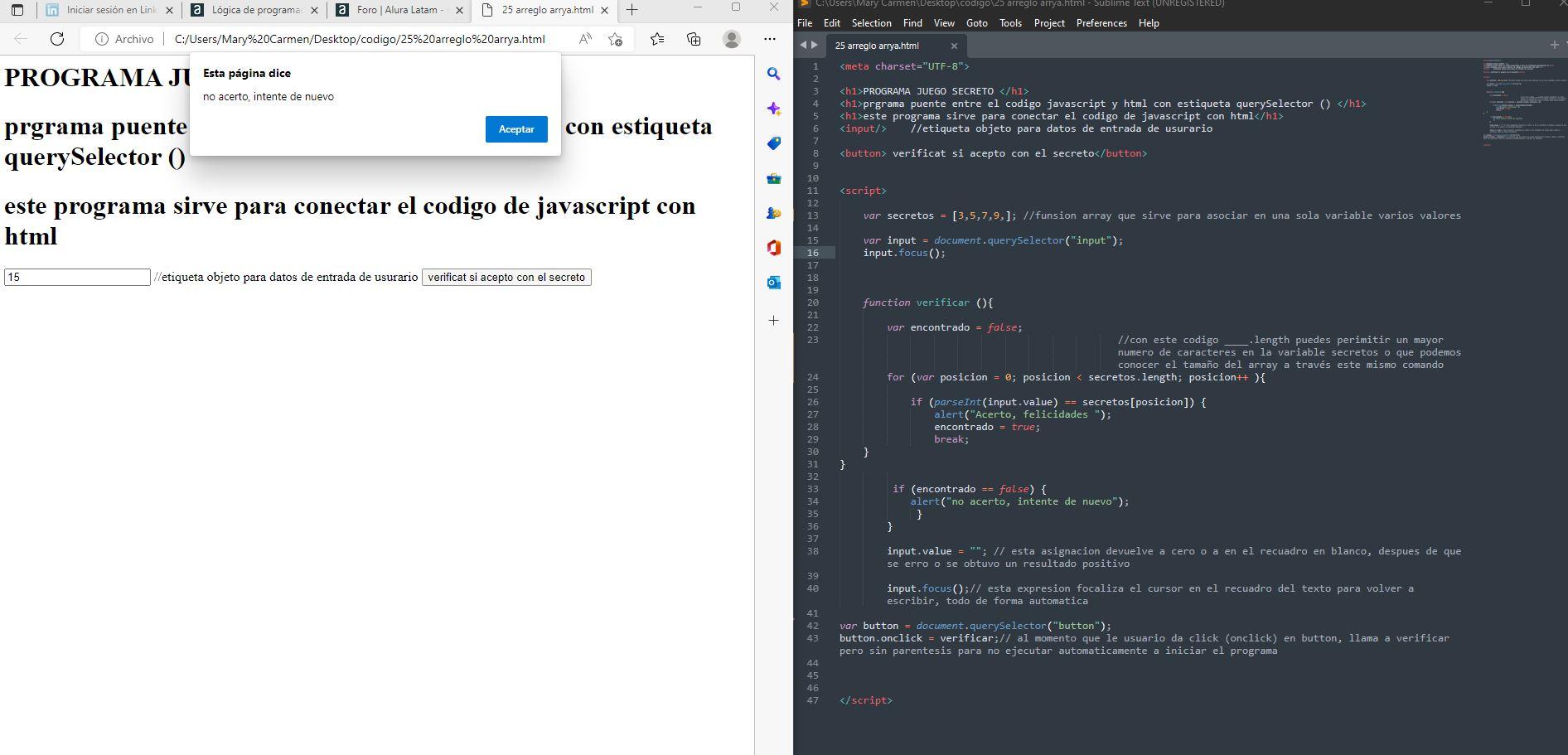The image size is (1568, 755).
Task: Open the Favorites list icon
Action: coord(657,39)
